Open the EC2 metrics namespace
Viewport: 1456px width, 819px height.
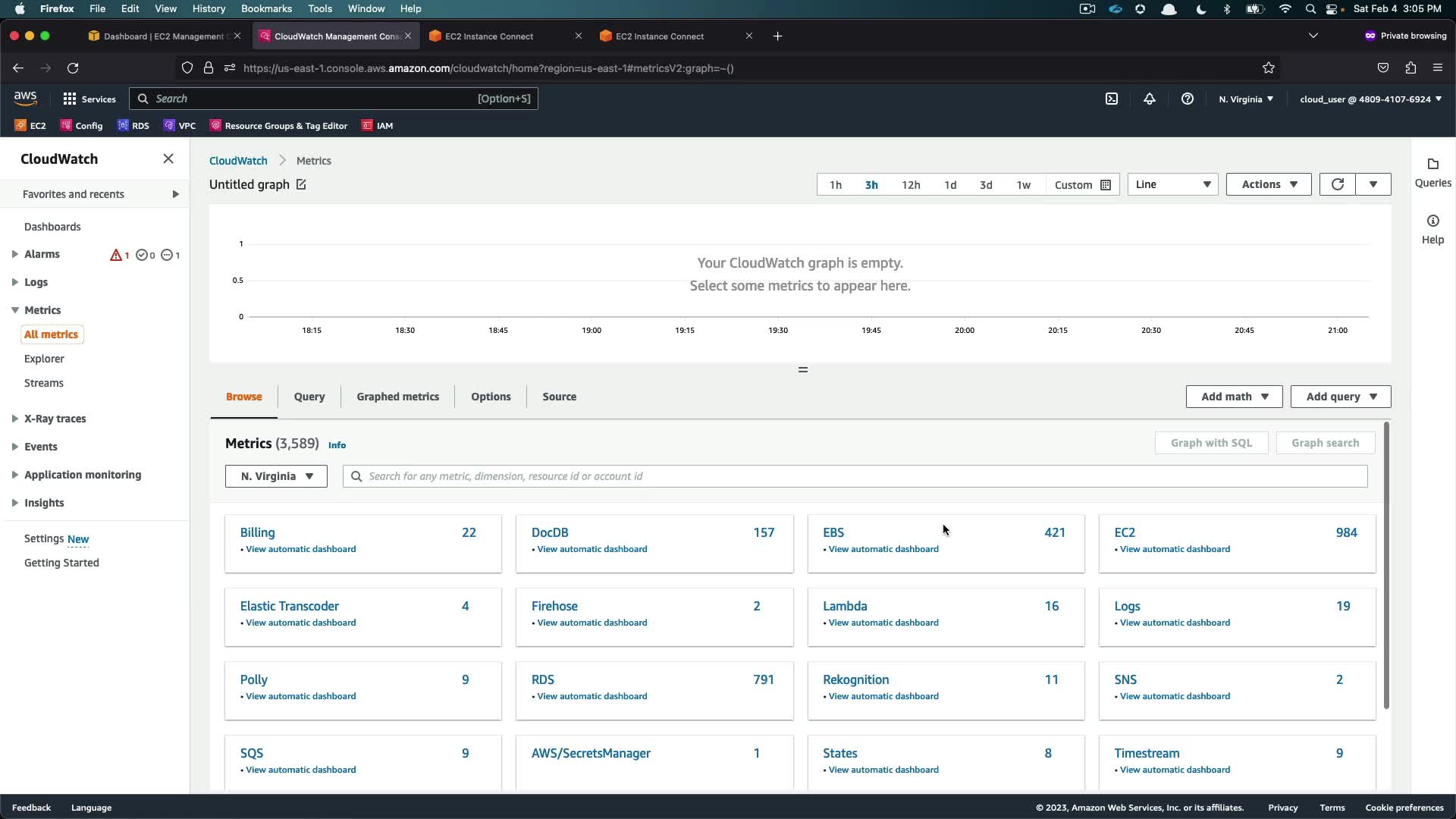pyautogui.click(x=1125, y=532)
